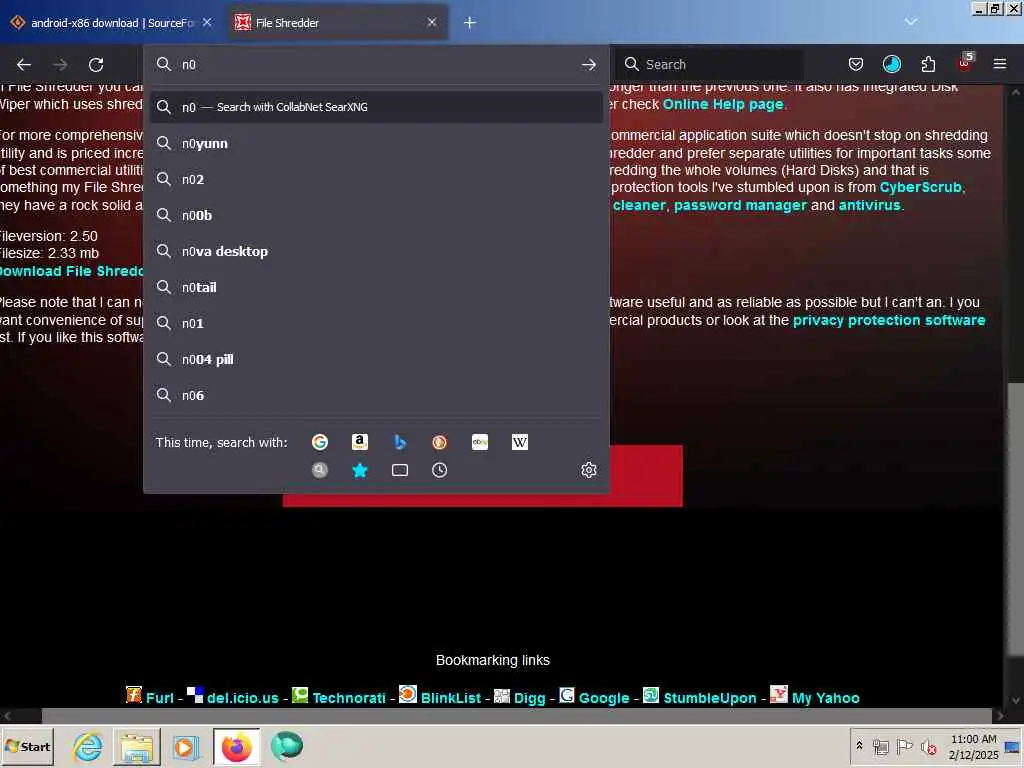Click the green globe taskbar application
1024x768 pixels.
[287, 746]
